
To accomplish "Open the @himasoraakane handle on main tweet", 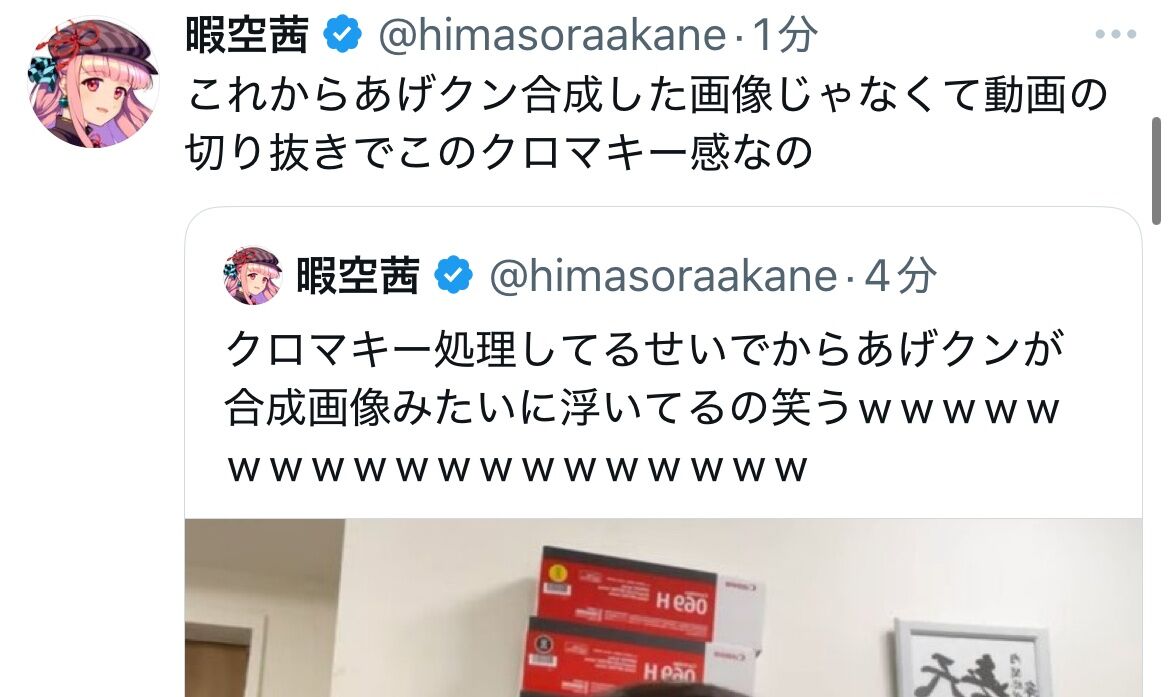I will (552, 35).
